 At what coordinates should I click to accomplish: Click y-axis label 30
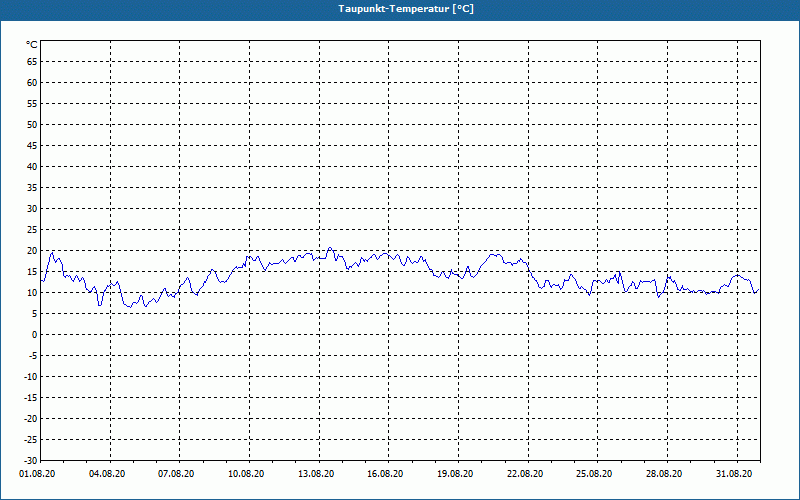click(x=32, y=209)
